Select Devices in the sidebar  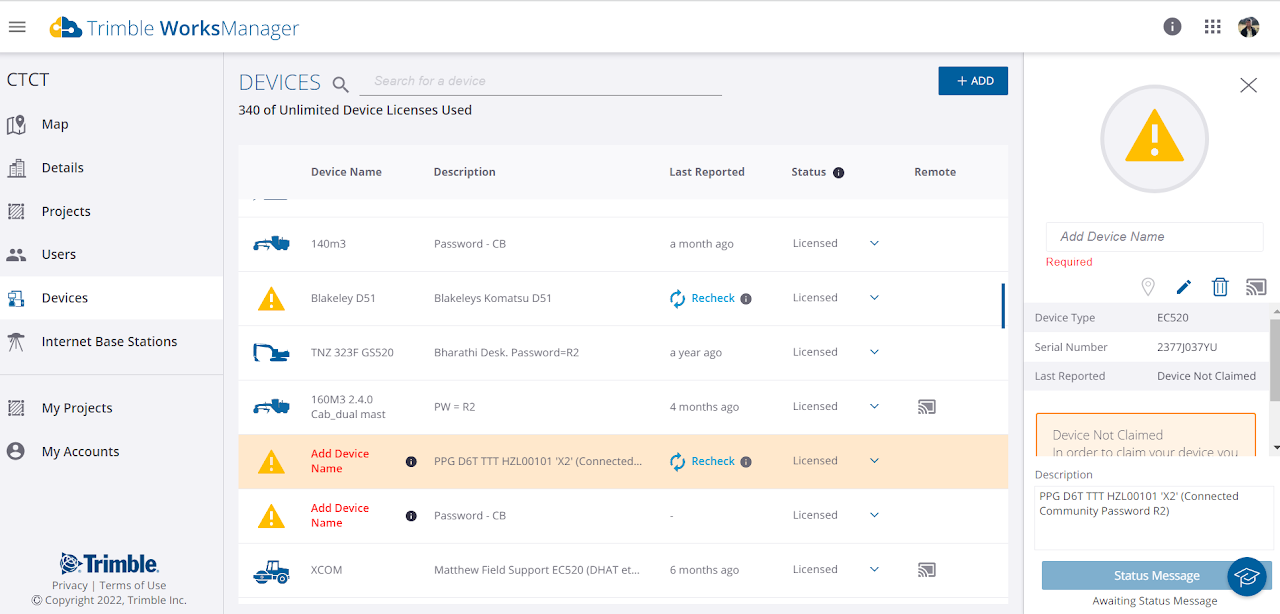tap(111, 298)
